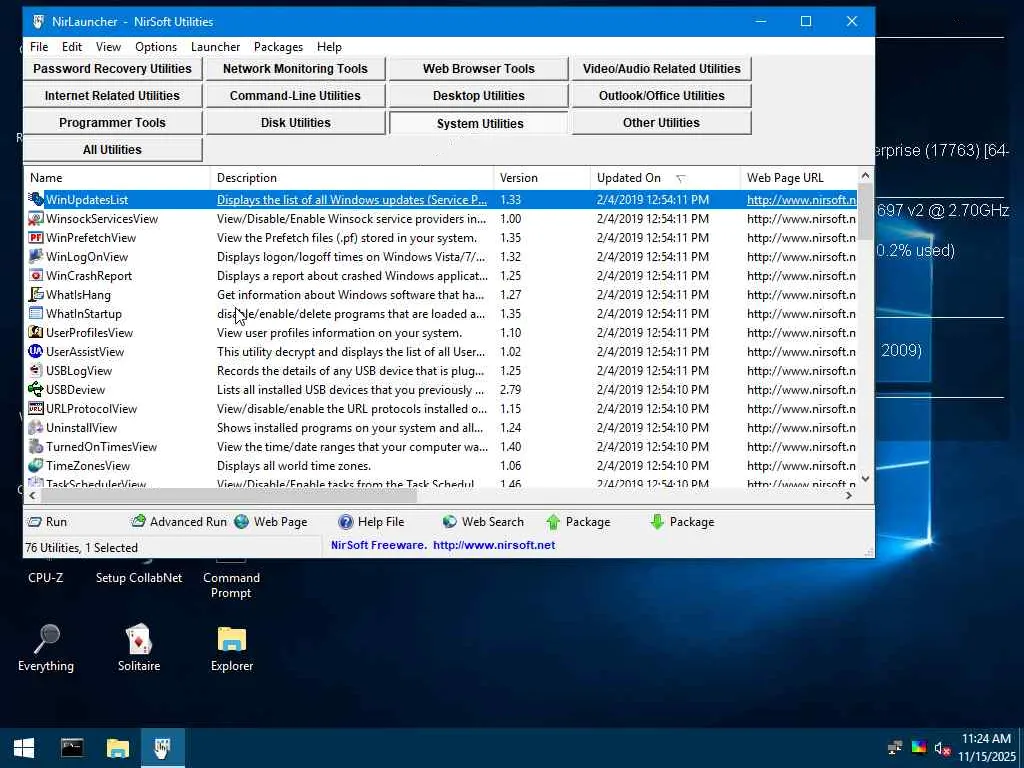Image resolution: width=1024 pixels, height=768 pixels.
Task: Click version 2.79 in the USBDeview row
Action: [x=510, y=389]
